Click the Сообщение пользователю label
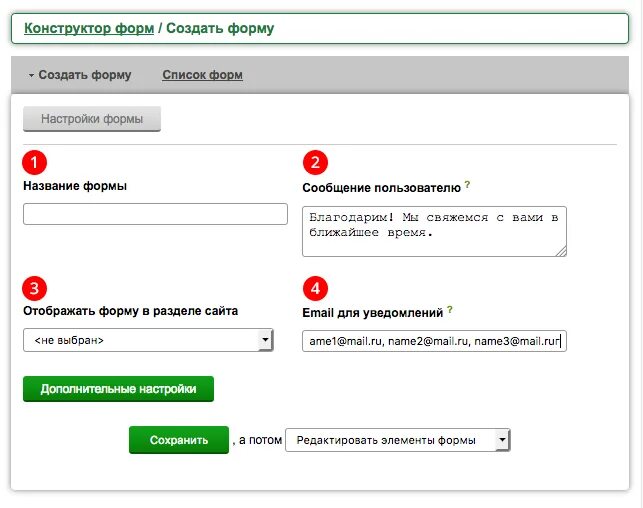Viewport: 643px width, 508px height. click(381, 188)
